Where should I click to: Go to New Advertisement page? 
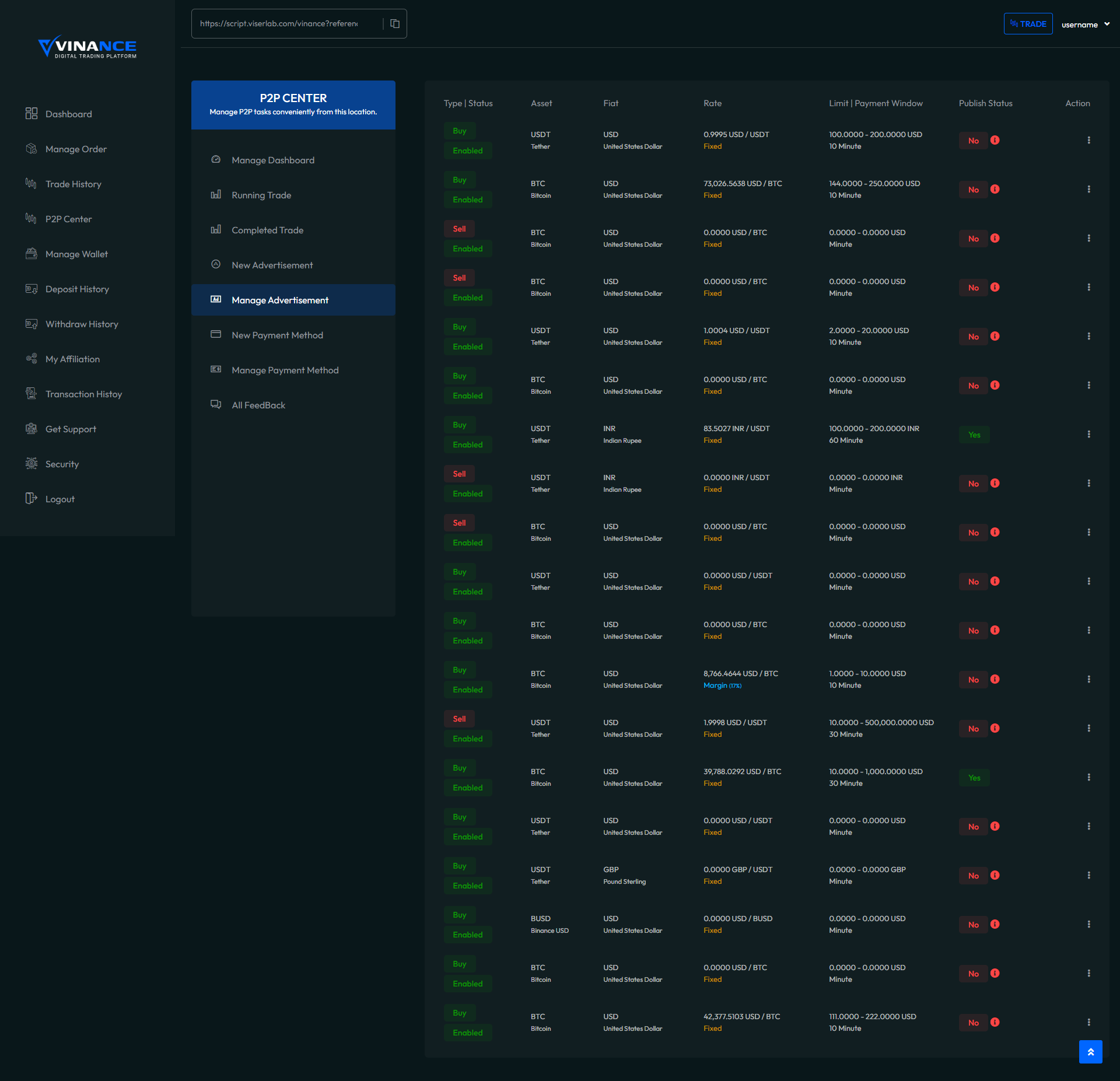click(272, 265)
